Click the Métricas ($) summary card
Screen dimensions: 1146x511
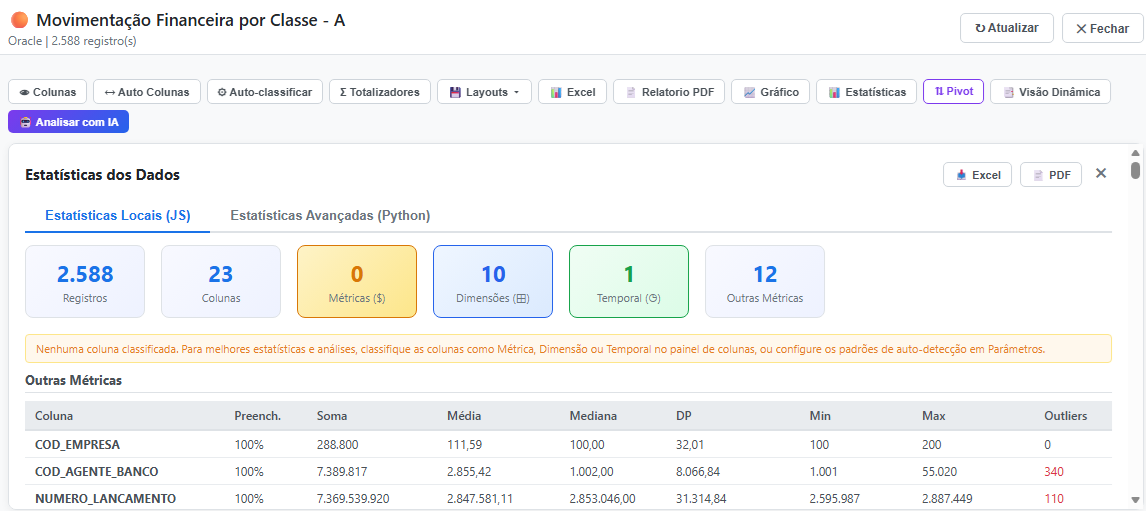click(357, 281)
